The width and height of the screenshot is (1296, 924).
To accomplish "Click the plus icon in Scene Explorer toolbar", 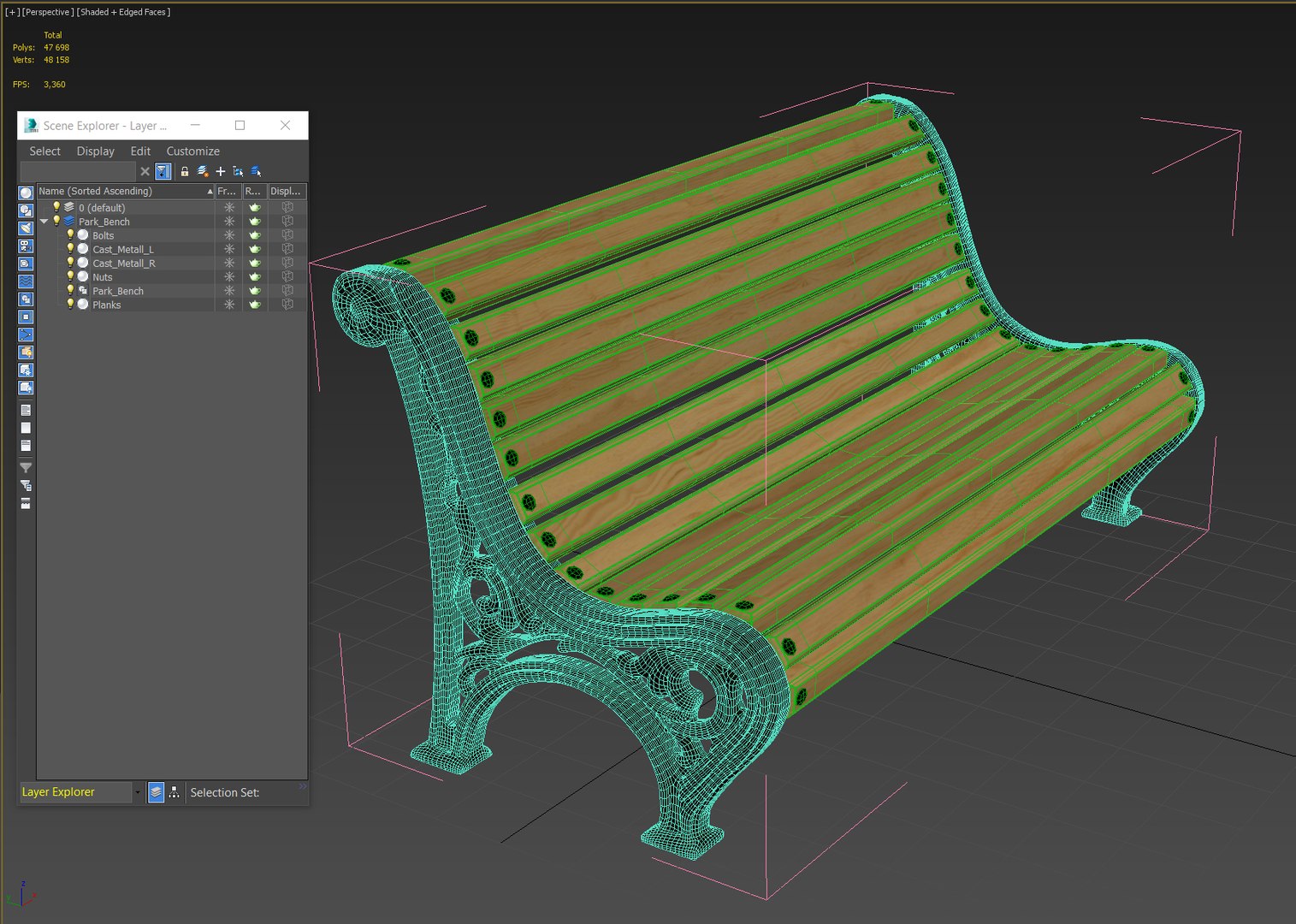I will (220, 171).
